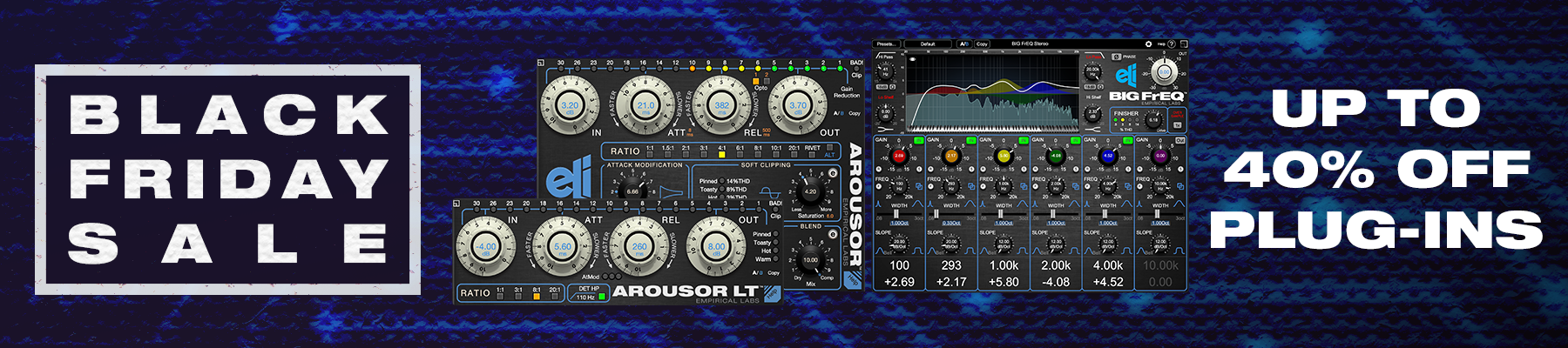1568x348 pixels.
Task: Click the Arousor IN gain knob
Action: [x=570, y=105]
